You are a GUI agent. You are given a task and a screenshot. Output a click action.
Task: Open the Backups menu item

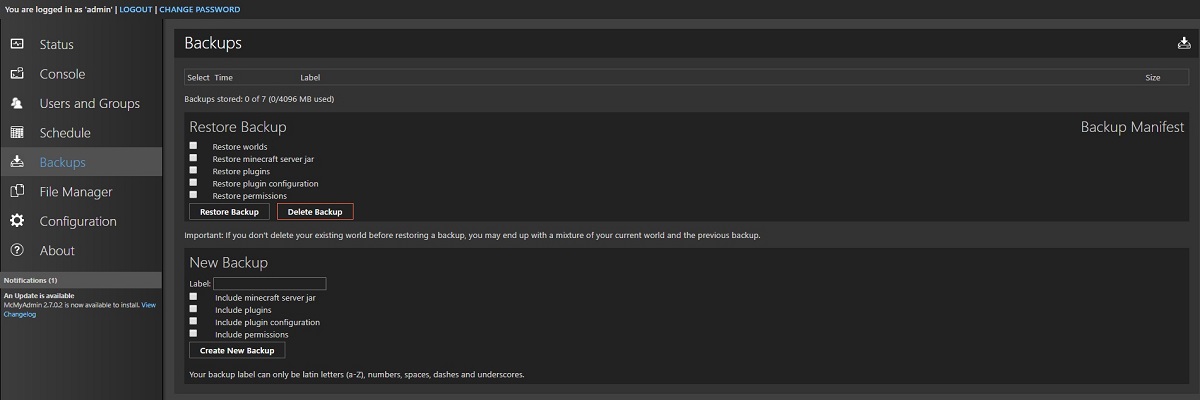coord(62,162)
